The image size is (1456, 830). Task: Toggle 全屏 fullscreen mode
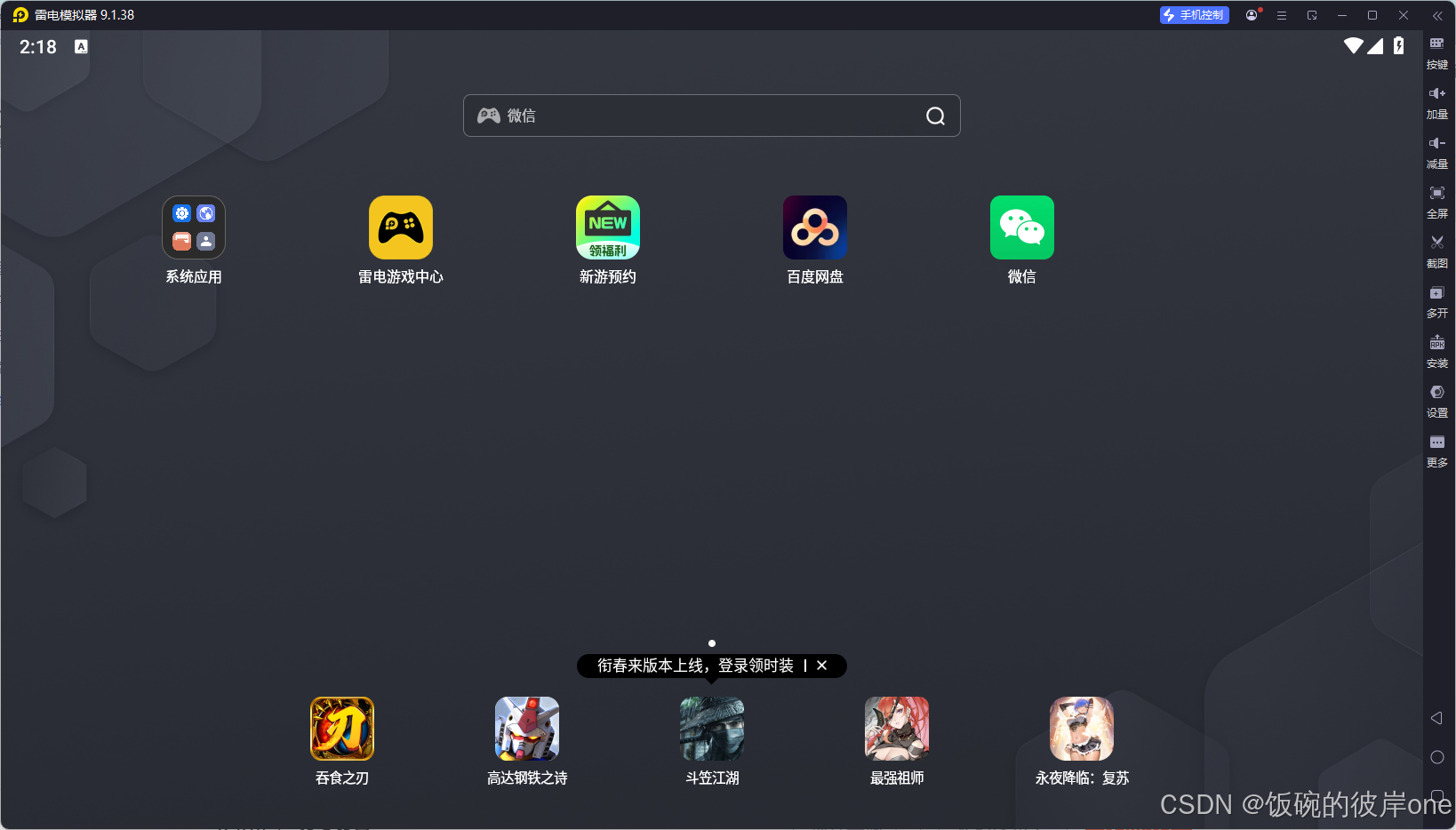coord(1437,202)
